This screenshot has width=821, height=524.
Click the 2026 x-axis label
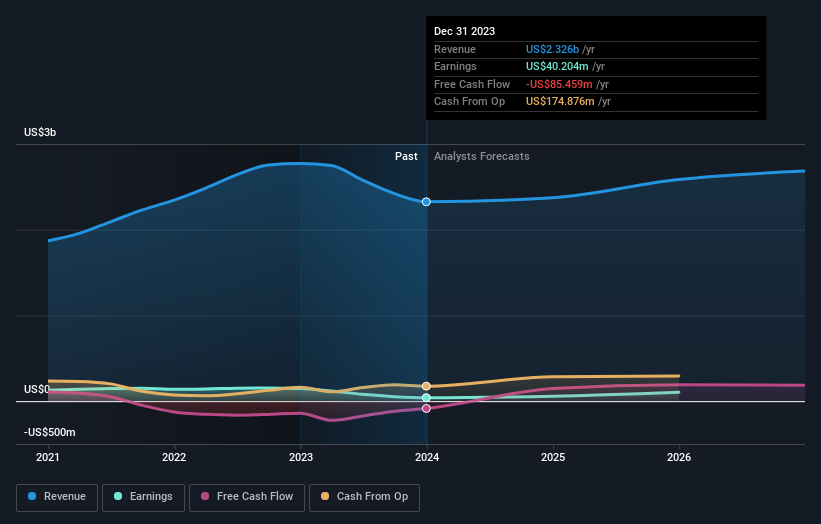click(x=679, y=457)
